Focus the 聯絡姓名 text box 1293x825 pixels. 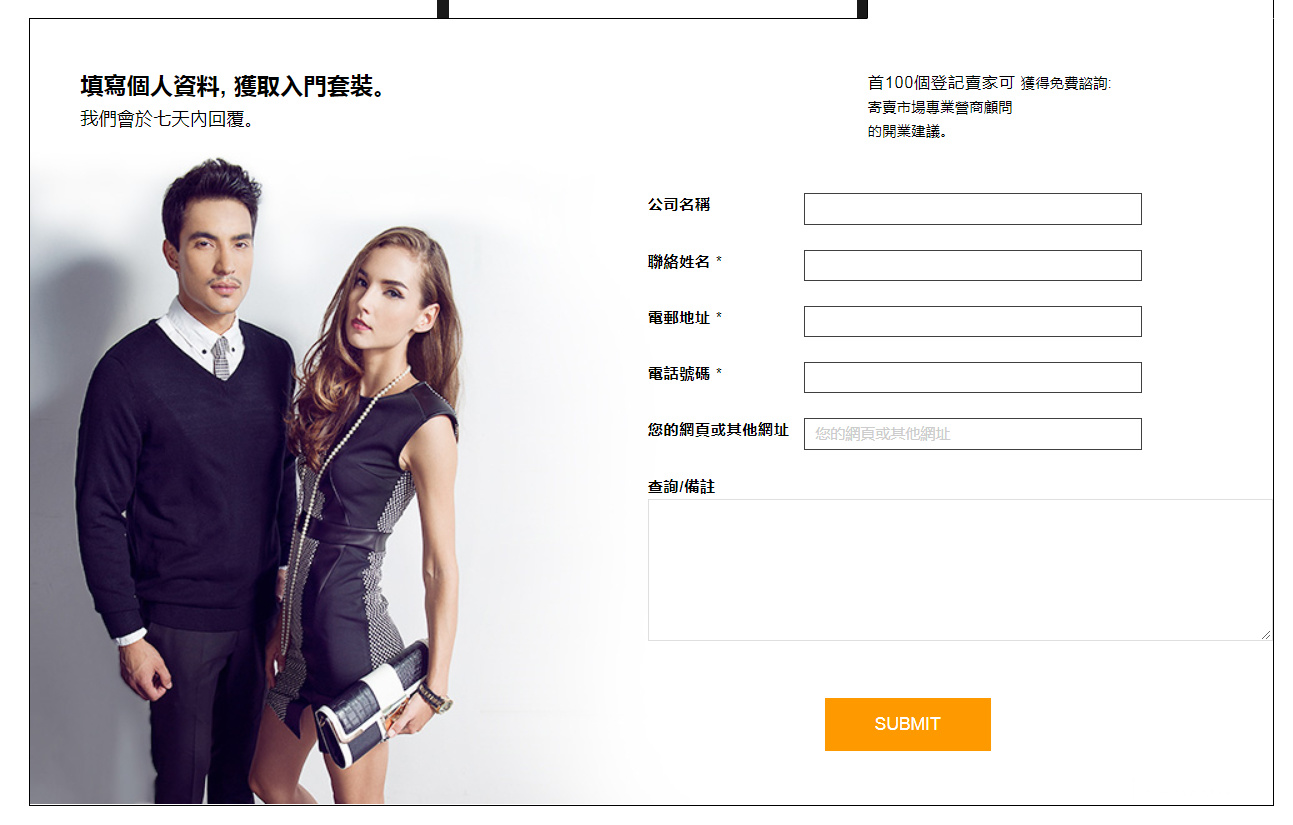point(972,265)
